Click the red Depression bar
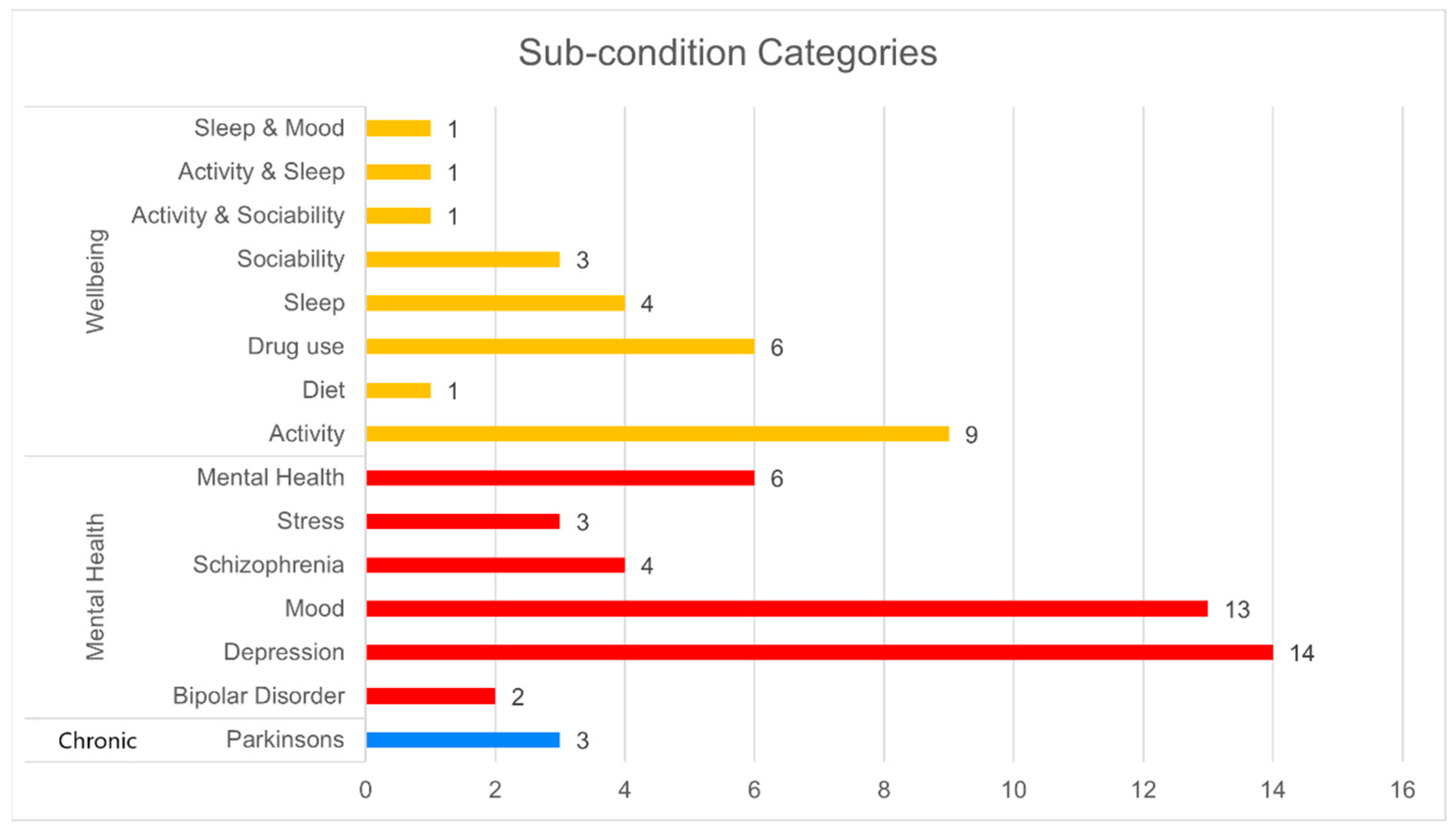Image resolution: width=1456 pixels, height=833 pixels. (820, 652)
